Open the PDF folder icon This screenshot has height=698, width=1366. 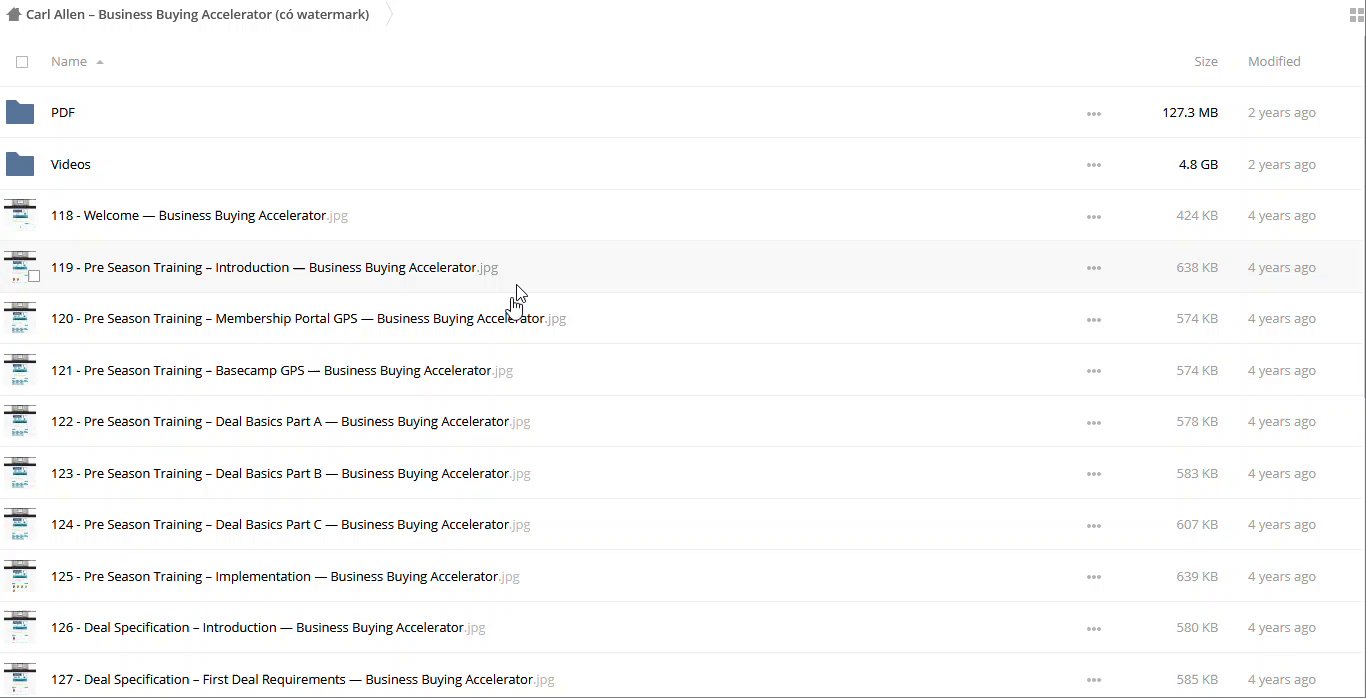click(20, 112)
